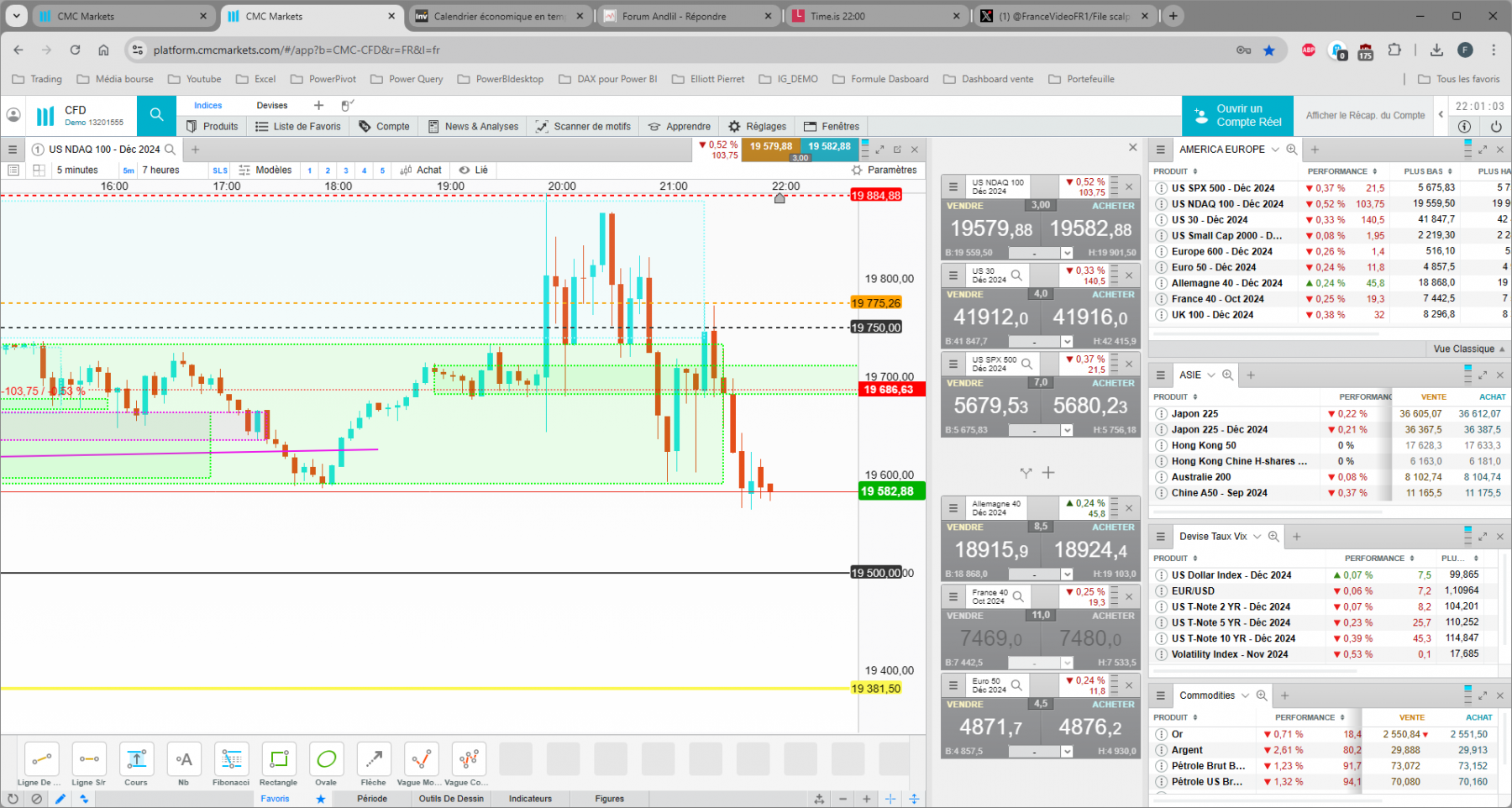Click the platform search magnifier button

point(157,115)
